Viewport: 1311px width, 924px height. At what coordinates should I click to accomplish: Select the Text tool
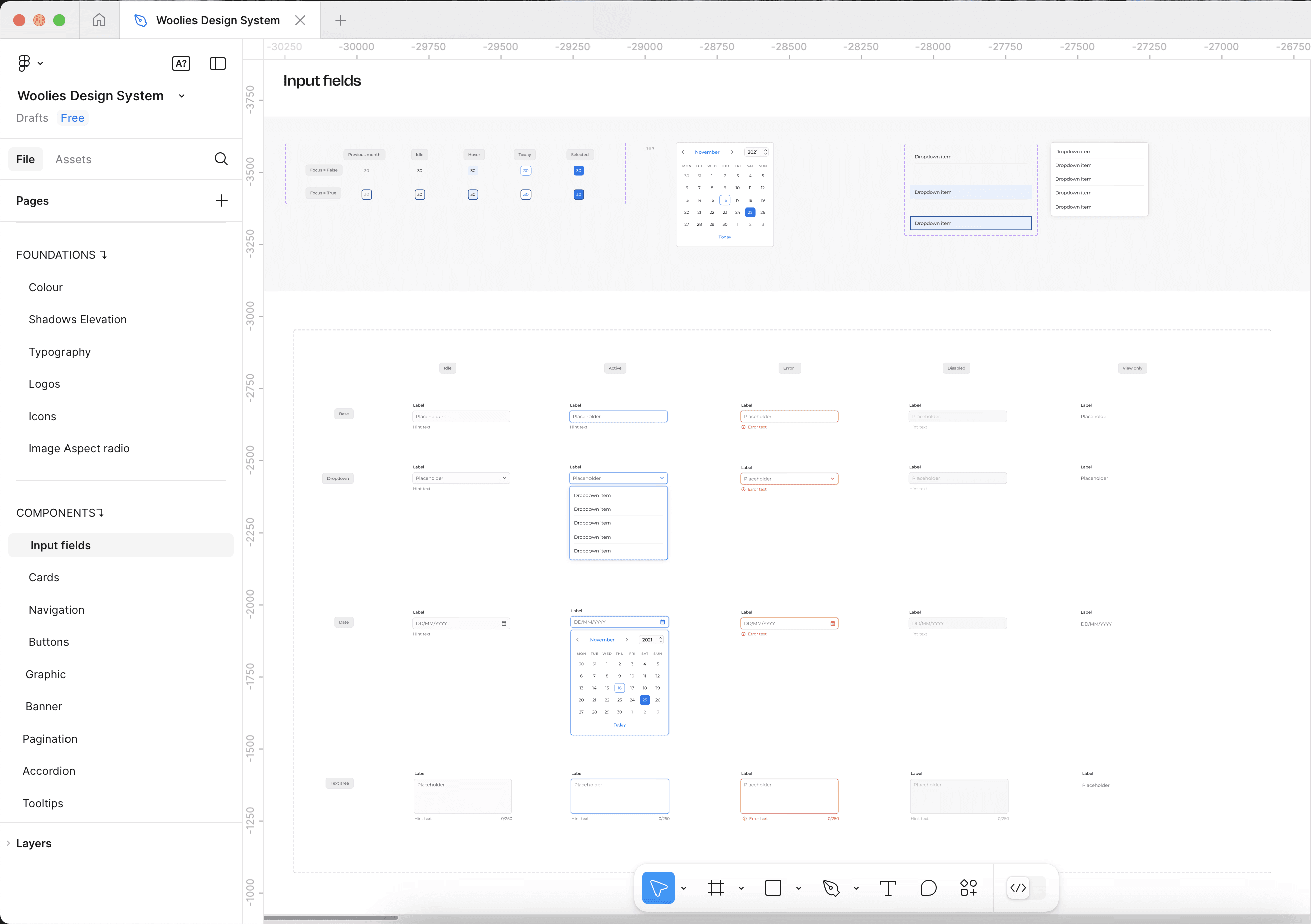888,888
